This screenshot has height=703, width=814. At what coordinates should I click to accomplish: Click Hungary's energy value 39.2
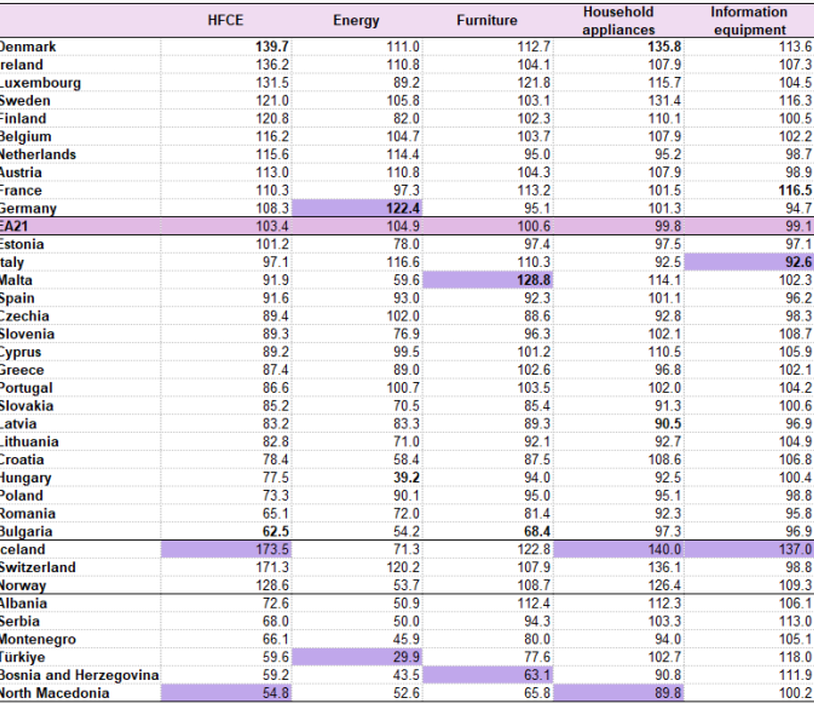coord(406,478)
